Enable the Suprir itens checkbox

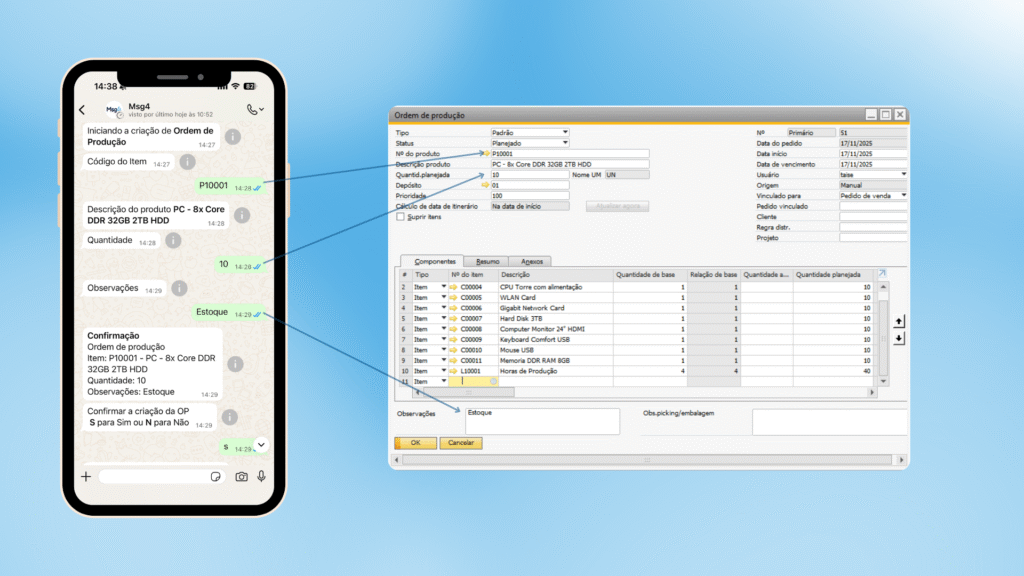pos(401,216)
